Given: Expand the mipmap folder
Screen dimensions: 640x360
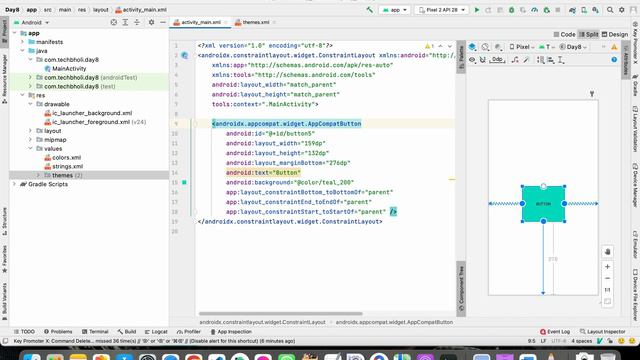Looking at the screenshot, I should (30, 140).
